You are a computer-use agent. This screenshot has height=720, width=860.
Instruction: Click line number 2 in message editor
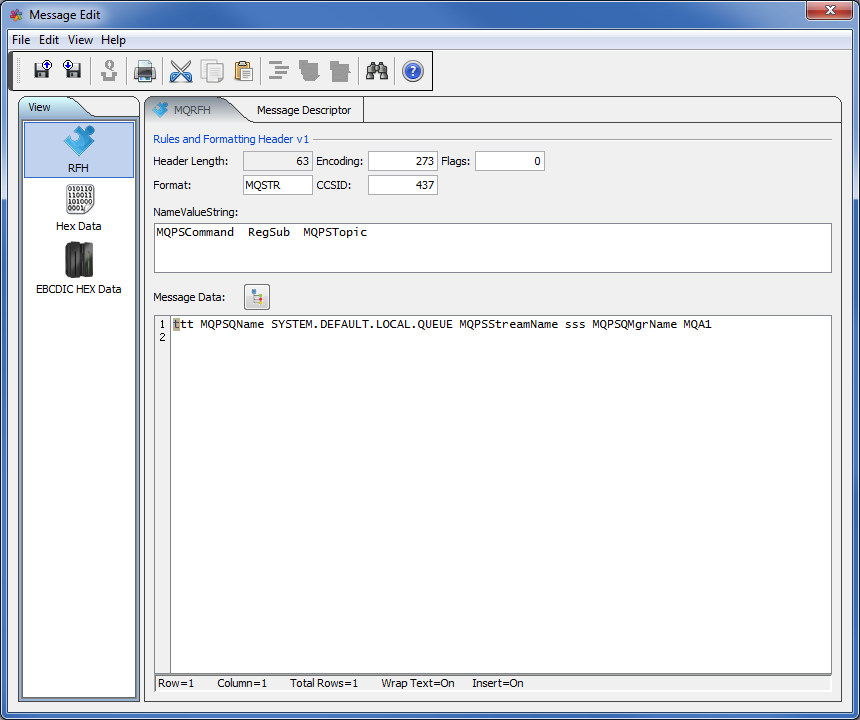pyautogui.click(x=162, y=337)
